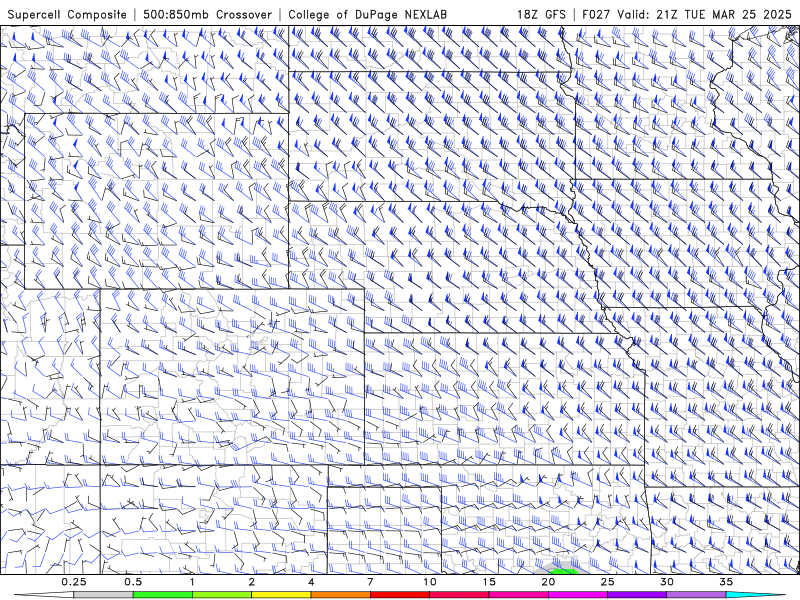
Task: Click the legend value 4
Action: click(311, 582)
